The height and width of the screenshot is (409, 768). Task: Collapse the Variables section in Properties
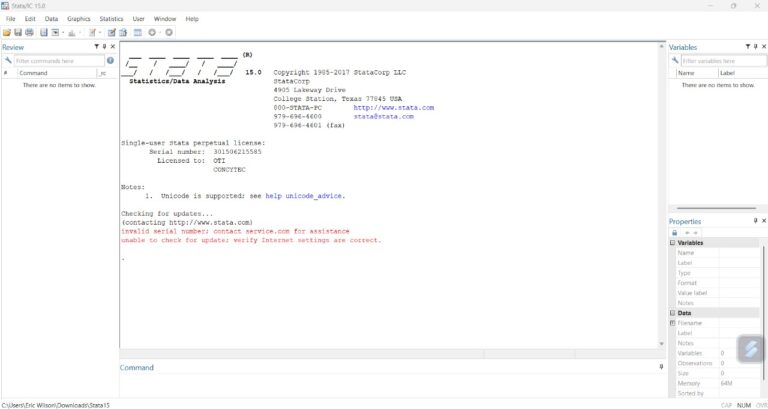click(673, 243)
